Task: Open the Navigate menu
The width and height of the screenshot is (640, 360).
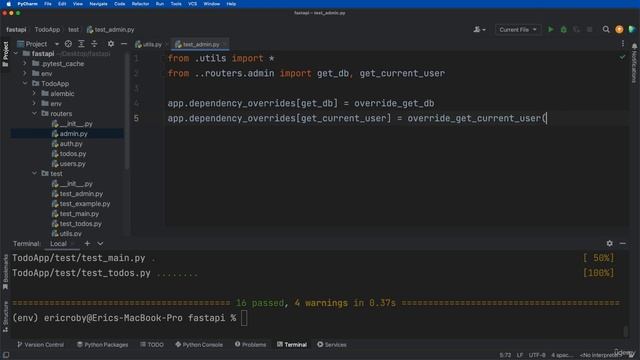Action: (x=98, y=4)
